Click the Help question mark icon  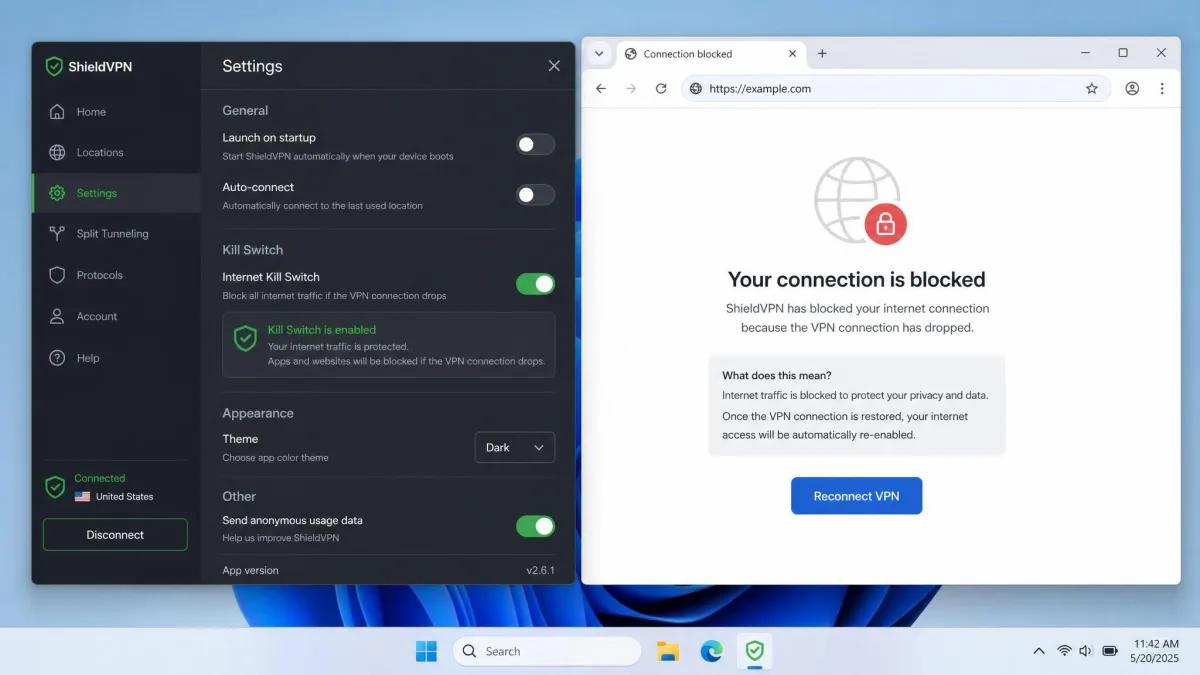[x=57, y=358]
